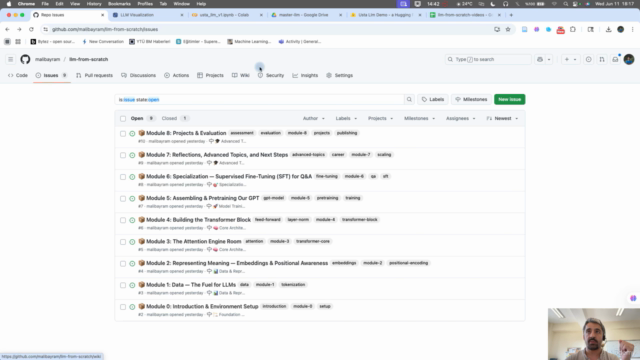This screenshot has width=640, height=360.
Task: Open the Copilot icon in header
Action: tap(540, 59)
